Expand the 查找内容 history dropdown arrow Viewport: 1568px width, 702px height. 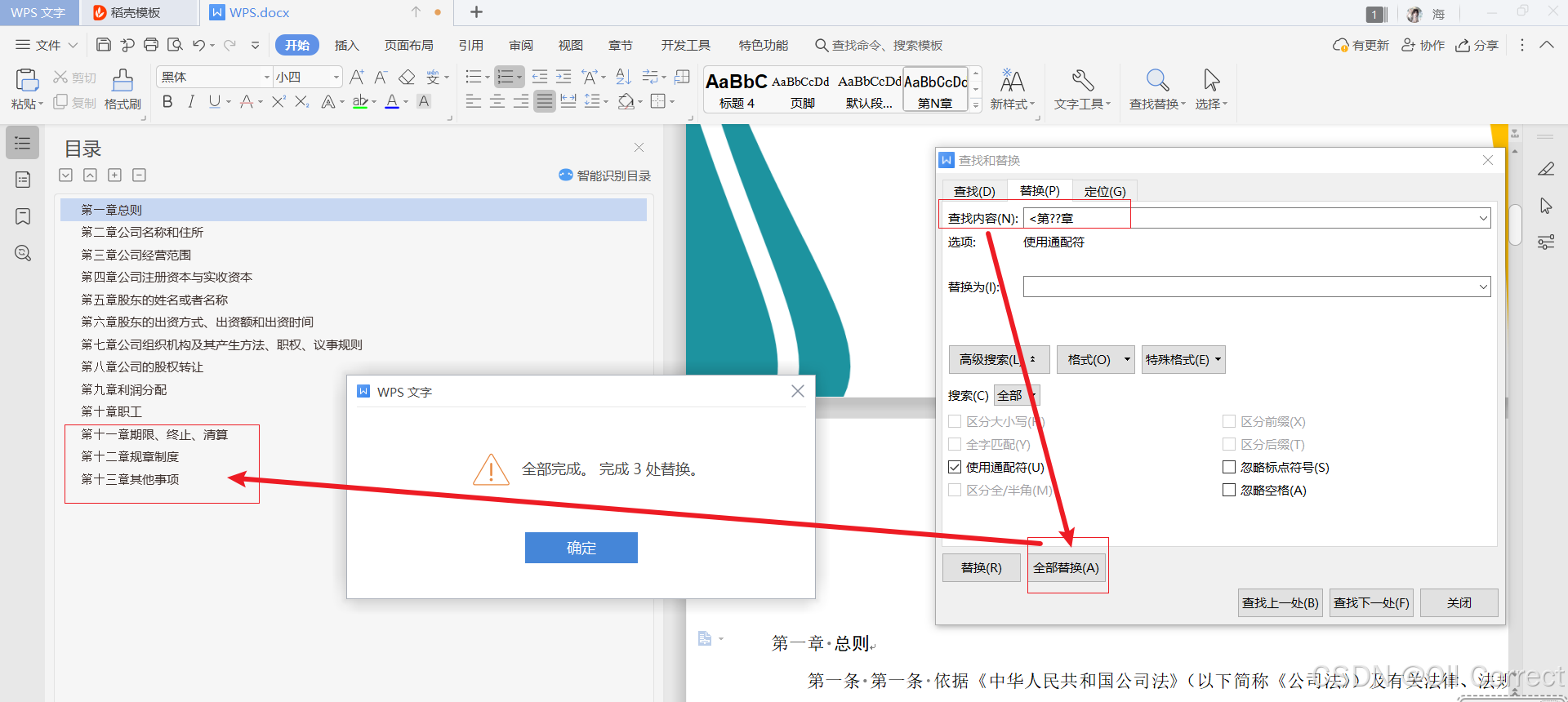pos(1483,218)
